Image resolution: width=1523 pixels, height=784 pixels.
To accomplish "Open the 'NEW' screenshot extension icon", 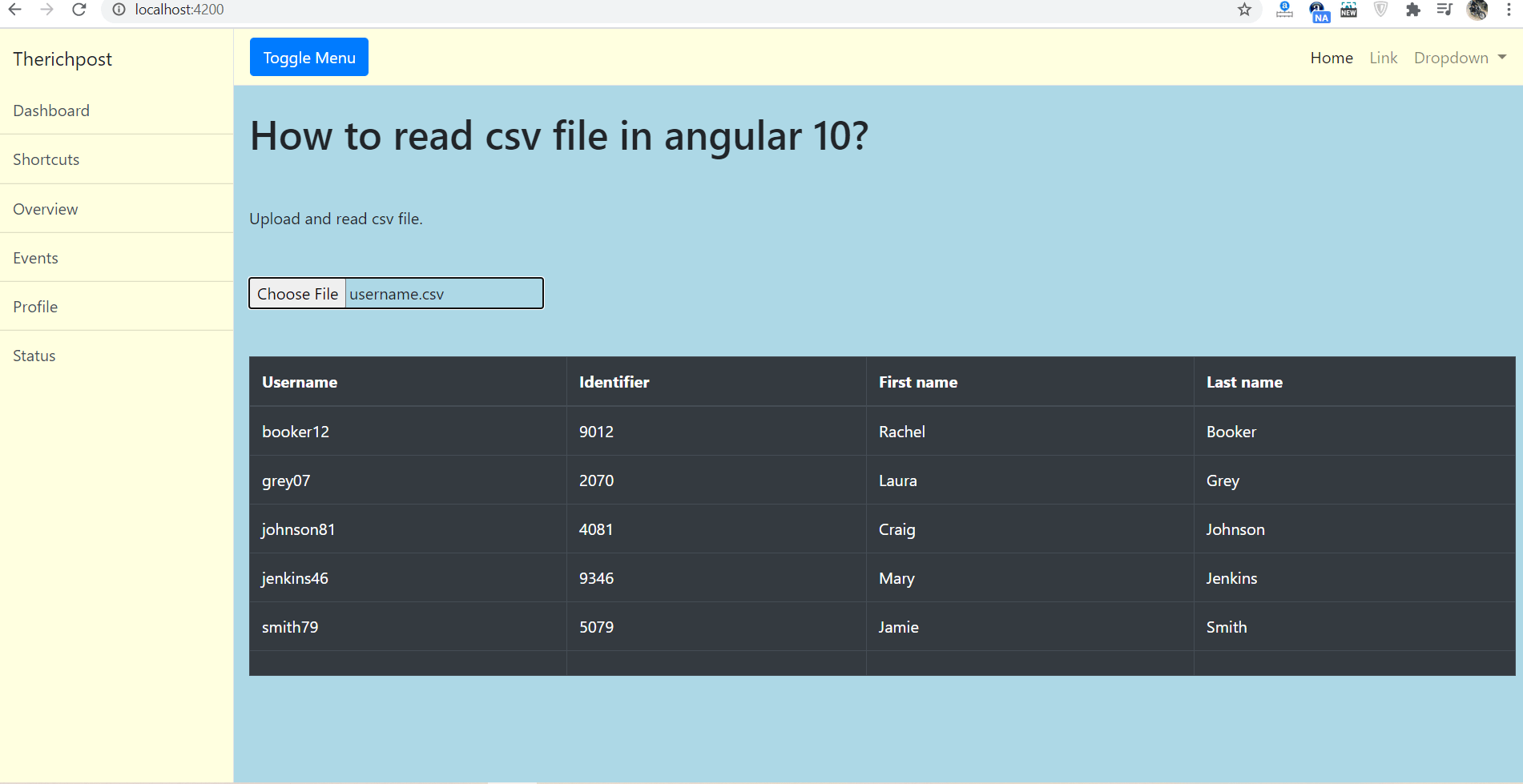I will click(x=1348, y=10).
